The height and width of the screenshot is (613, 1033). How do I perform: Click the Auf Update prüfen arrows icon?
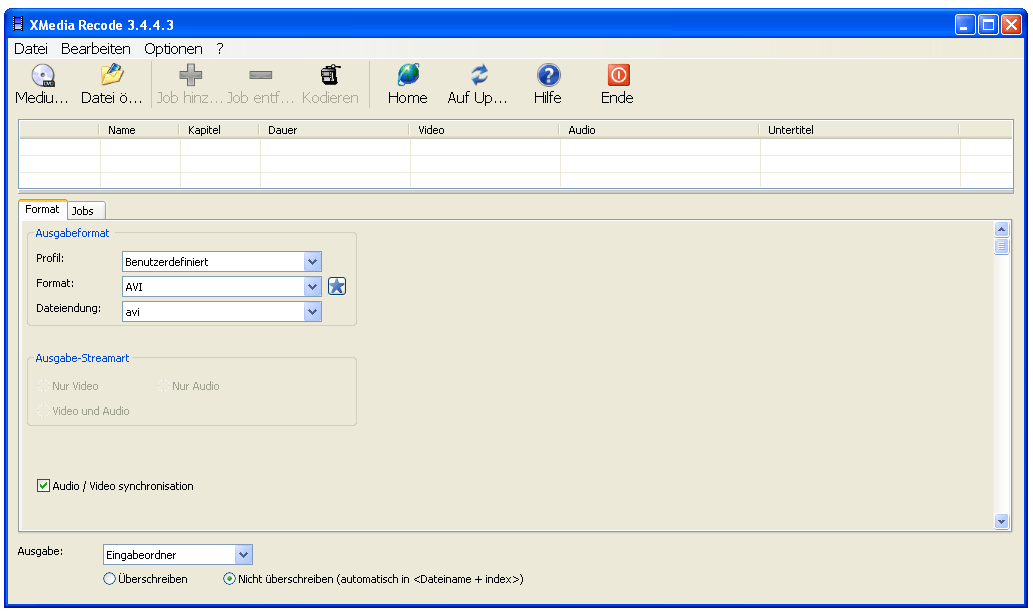[x=479, y=75]
